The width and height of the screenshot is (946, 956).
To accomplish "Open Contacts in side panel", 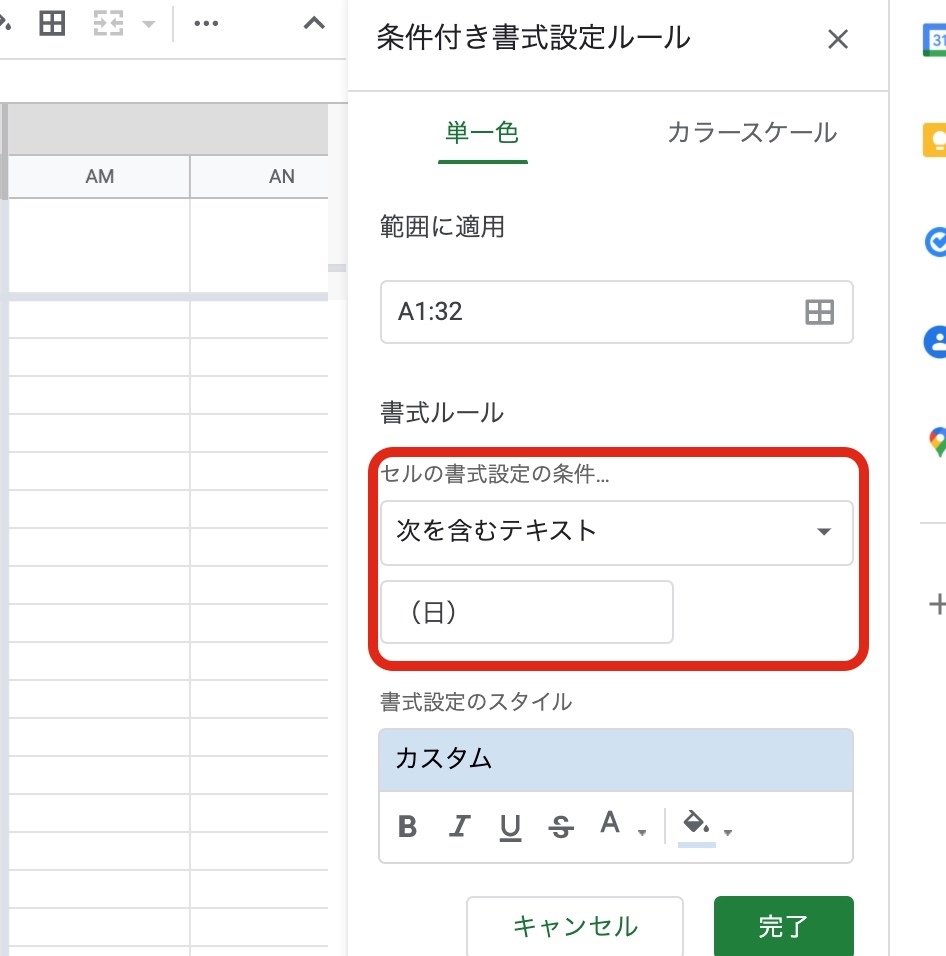I will pos(936,342).
